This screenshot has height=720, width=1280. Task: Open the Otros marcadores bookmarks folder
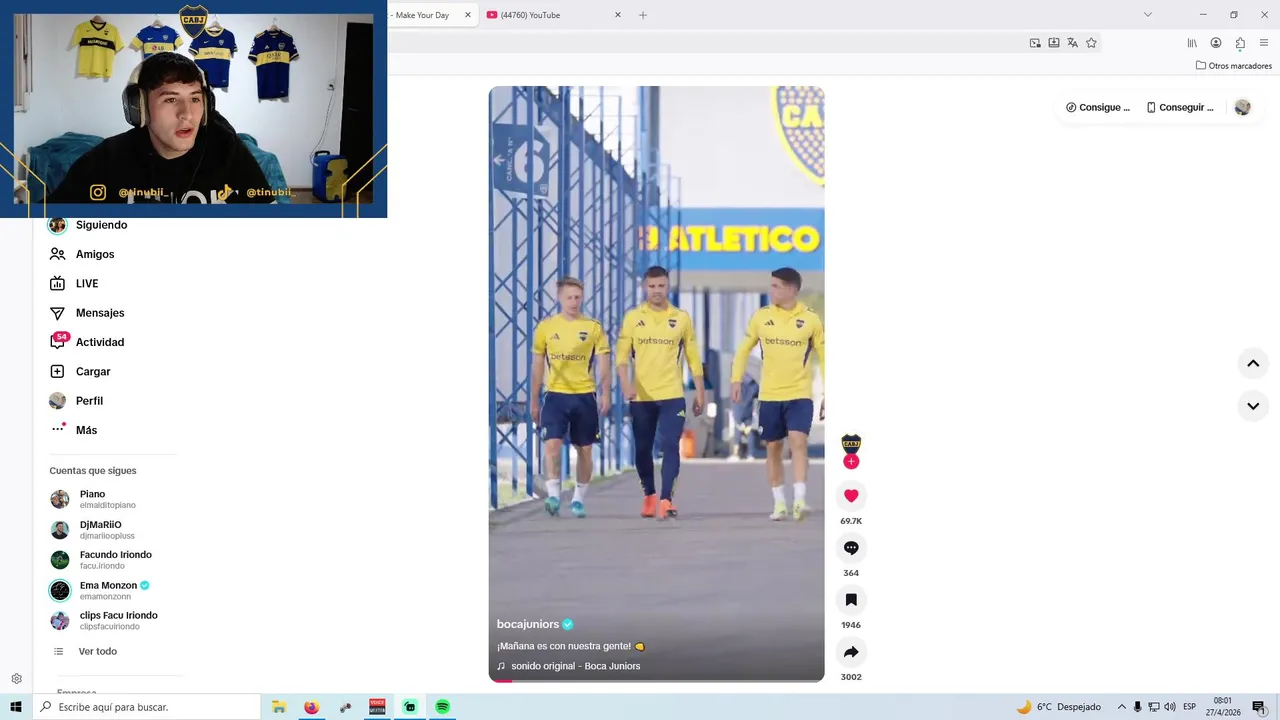coord(1234,66)
